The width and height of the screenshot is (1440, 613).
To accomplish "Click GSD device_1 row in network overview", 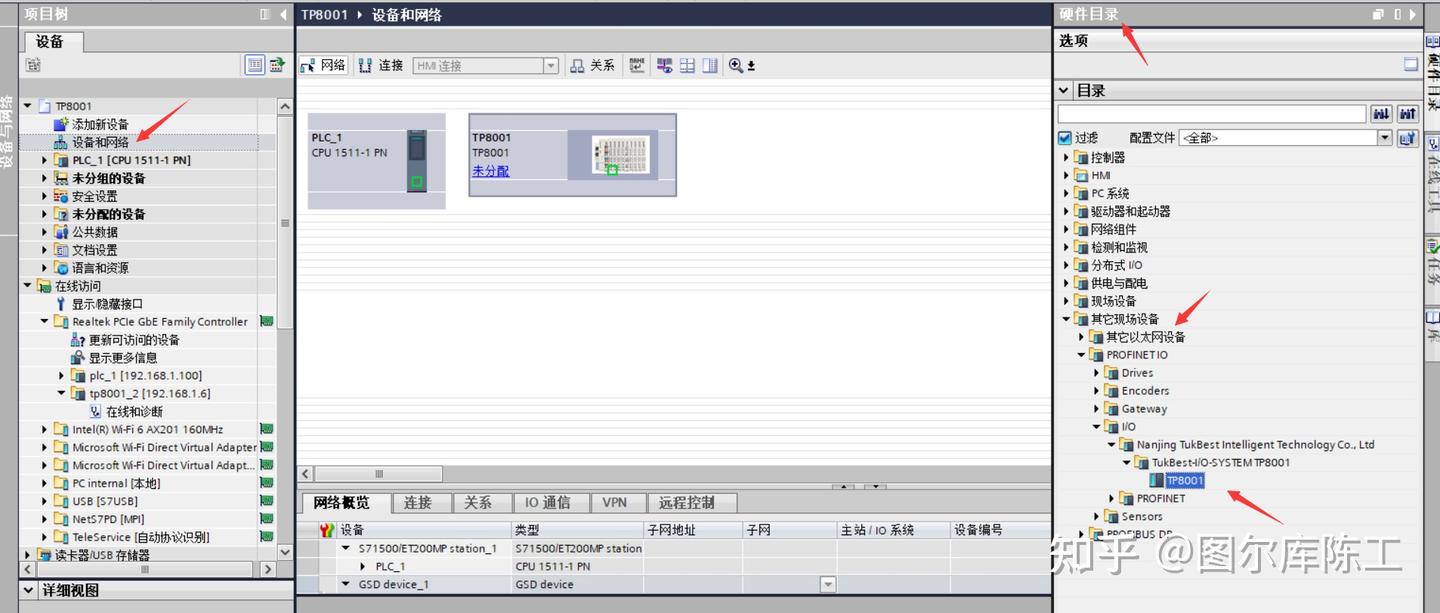I will click(674, 584).
